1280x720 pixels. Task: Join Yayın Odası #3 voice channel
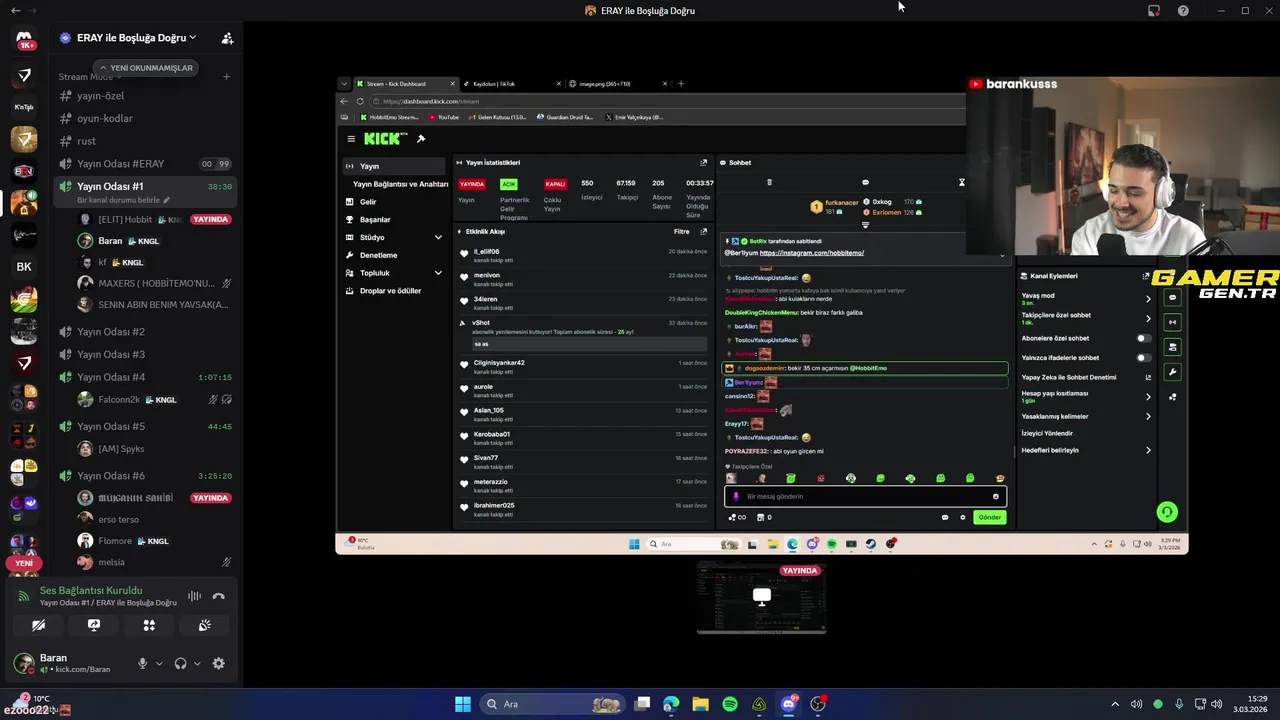click(x=145, y=354)
